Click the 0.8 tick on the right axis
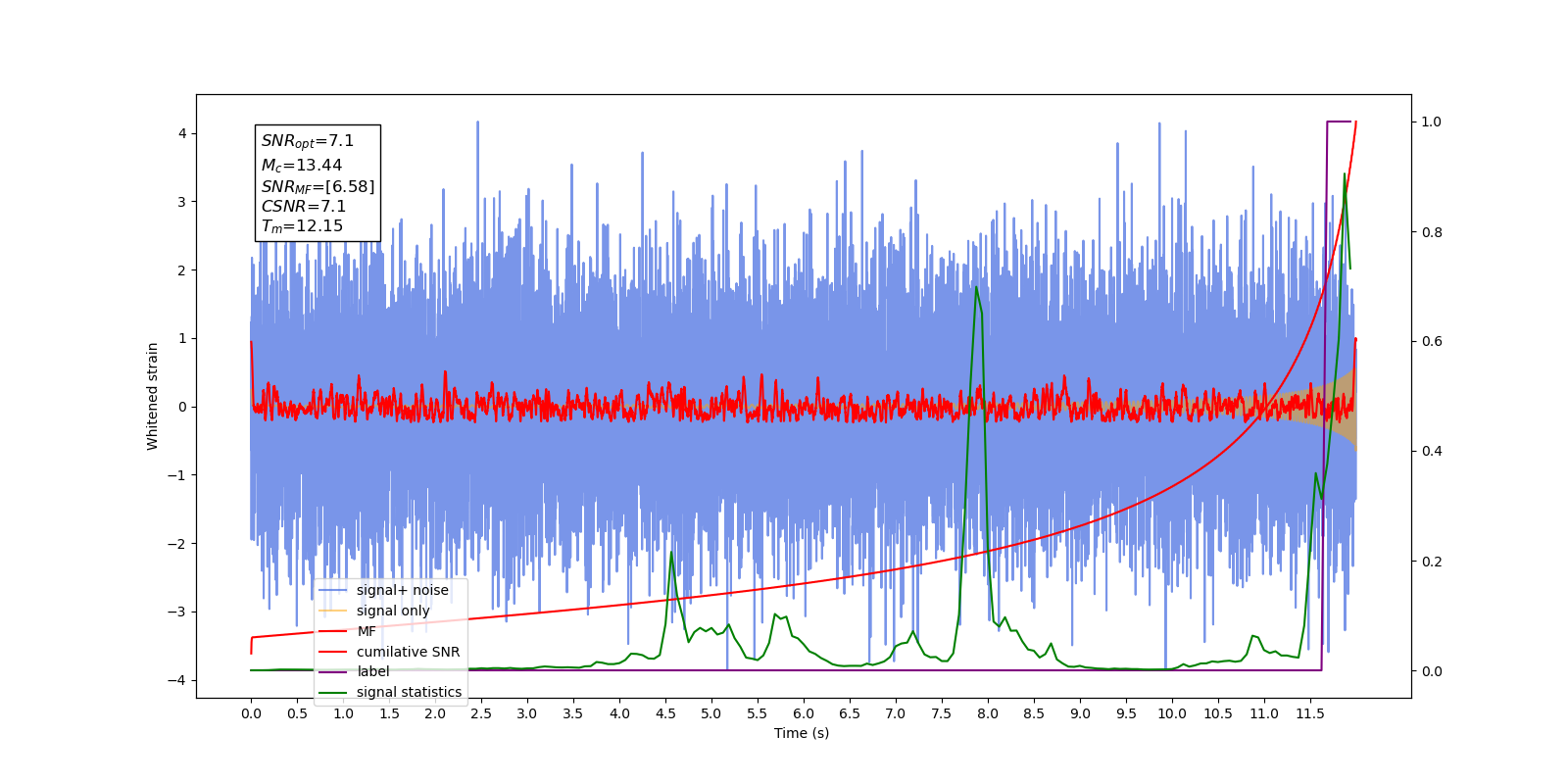The image size is (1568, 784). [1432, 232]
